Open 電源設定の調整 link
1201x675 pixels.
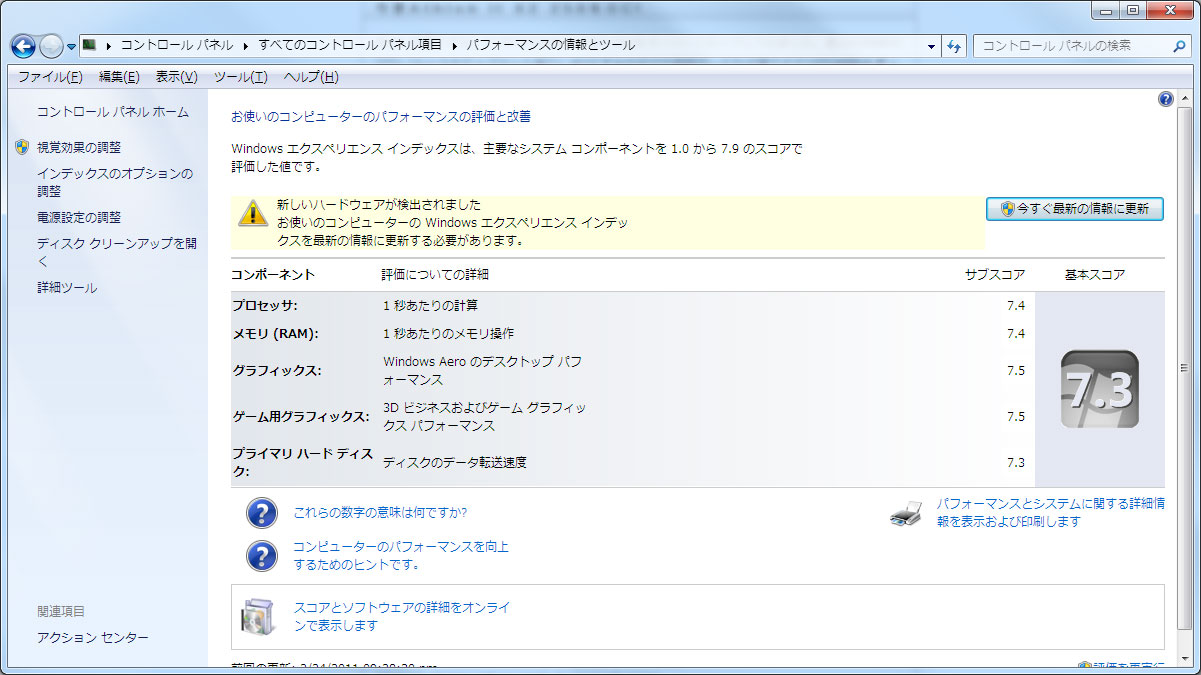tap(79, 217)
